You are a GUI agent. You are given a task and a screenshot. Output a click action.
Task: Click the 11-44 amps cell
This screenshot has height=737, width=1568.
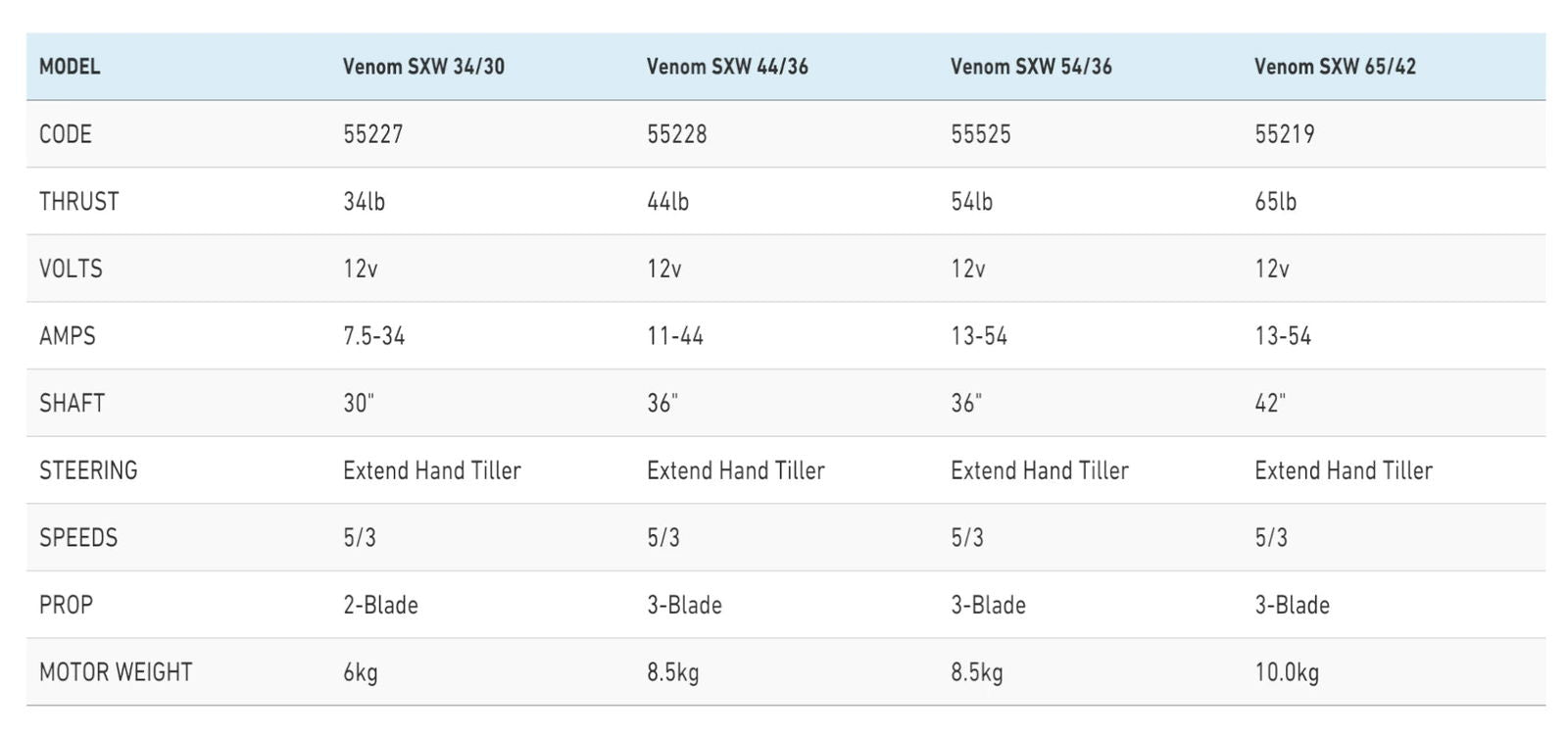tap(675, 336)
